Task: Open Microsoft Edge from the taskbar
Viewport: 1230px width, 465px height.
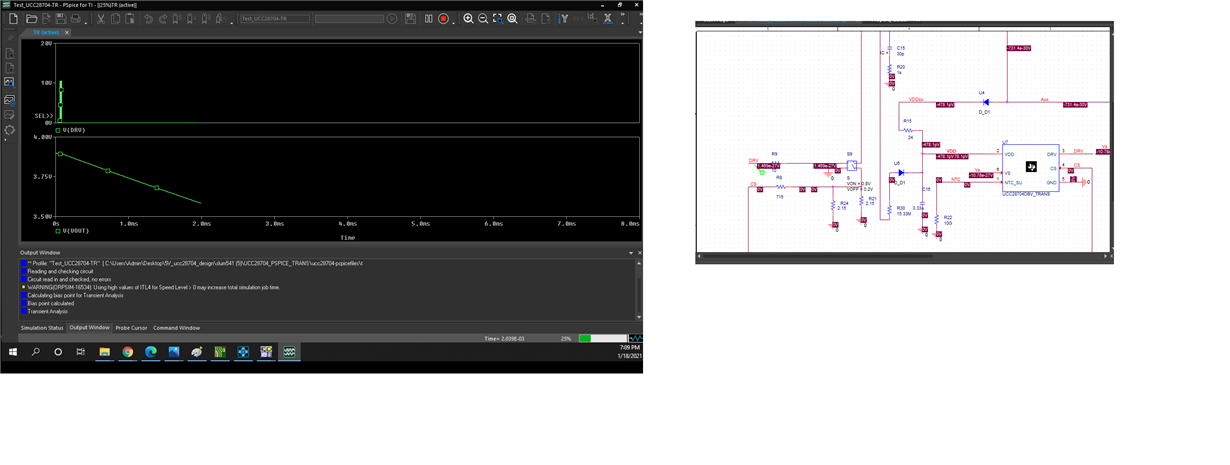Action: pos(151,352)
